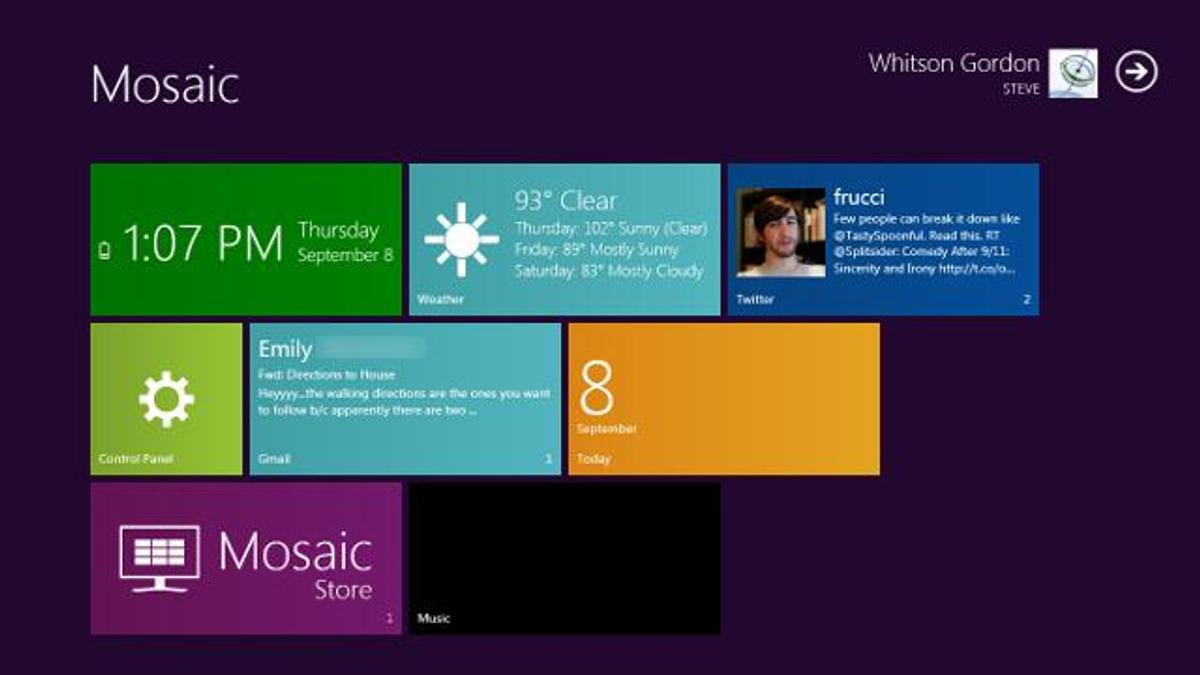This screenshot has width=1200, height=675.
Task: Click the Twitter unread count 2
Action: [x=1026, y=299]
